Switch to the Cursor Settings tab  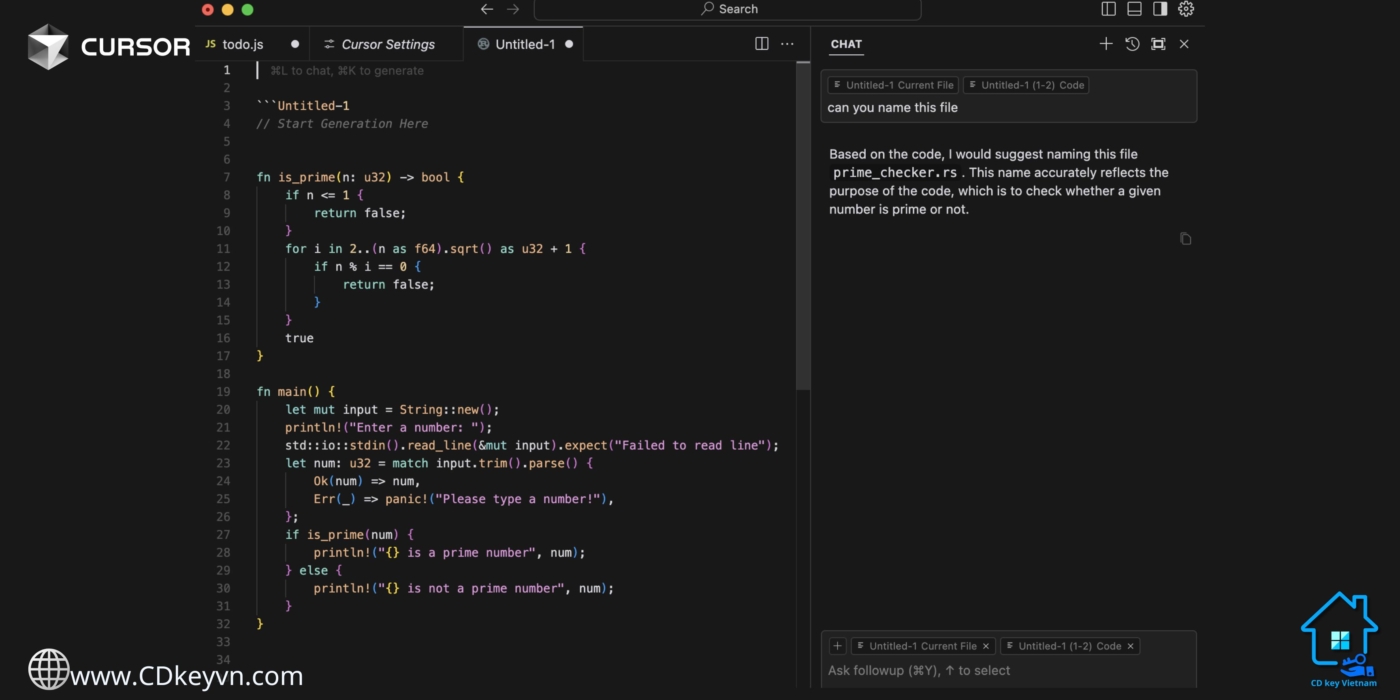[x=387, y=44]
